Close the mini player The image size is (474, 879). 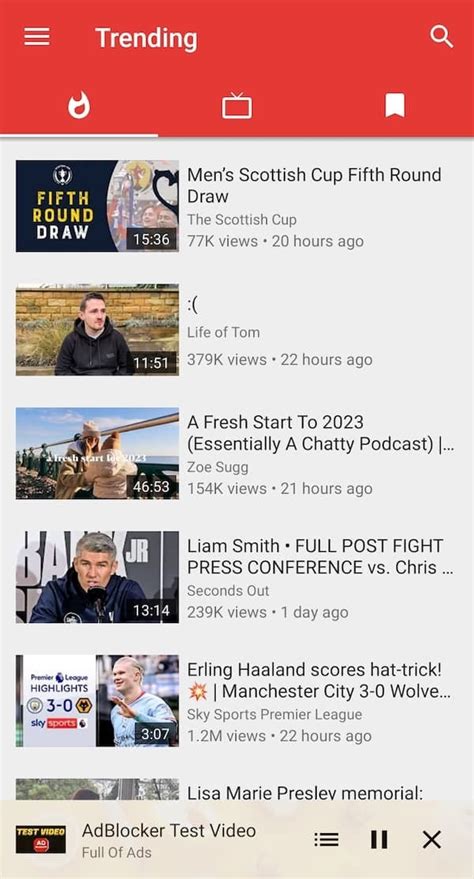(x=431, y=839)
